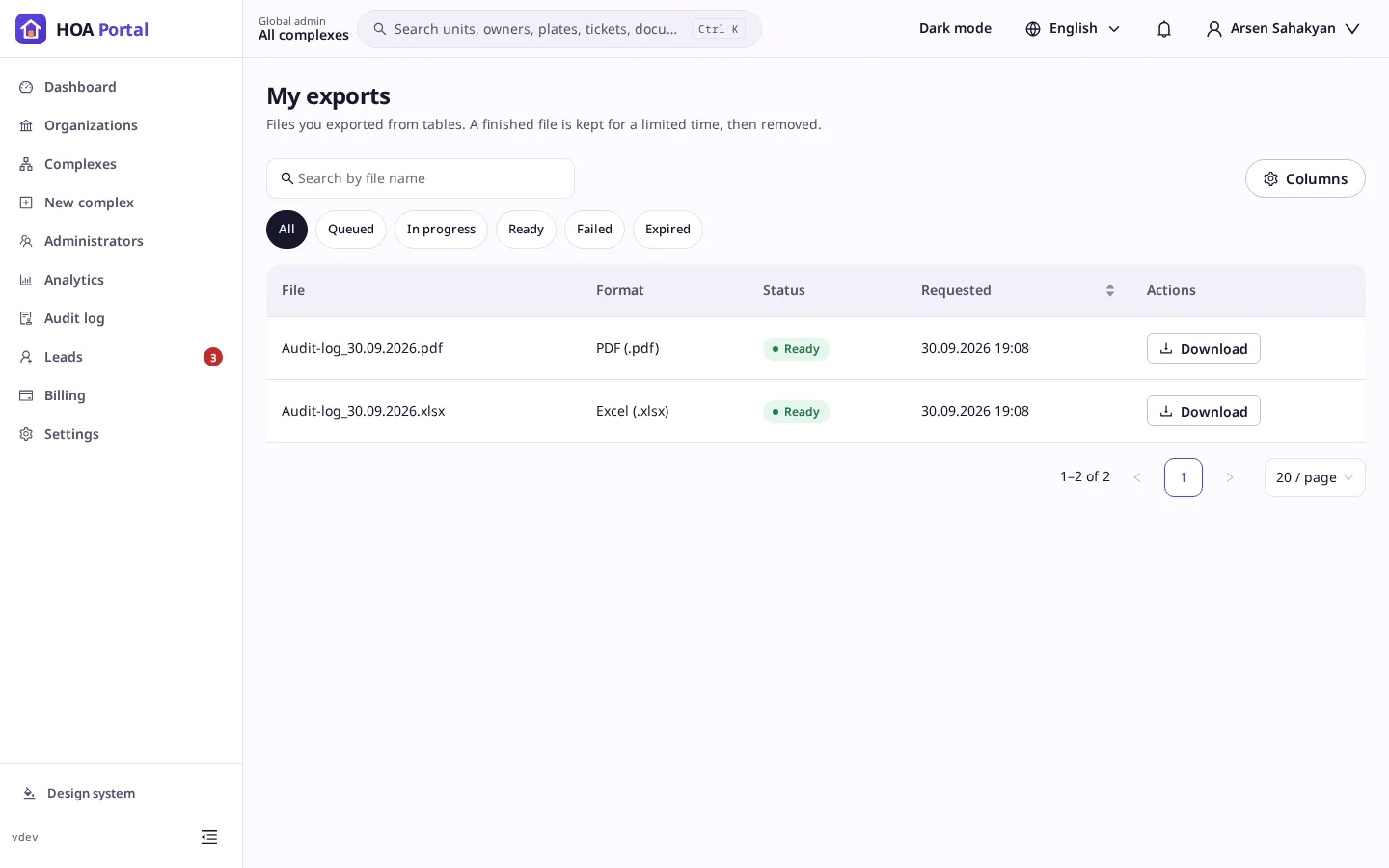This screenshot has width=1389, height=868.
Task: Open the Administrators page
Action: click(121, 241)
